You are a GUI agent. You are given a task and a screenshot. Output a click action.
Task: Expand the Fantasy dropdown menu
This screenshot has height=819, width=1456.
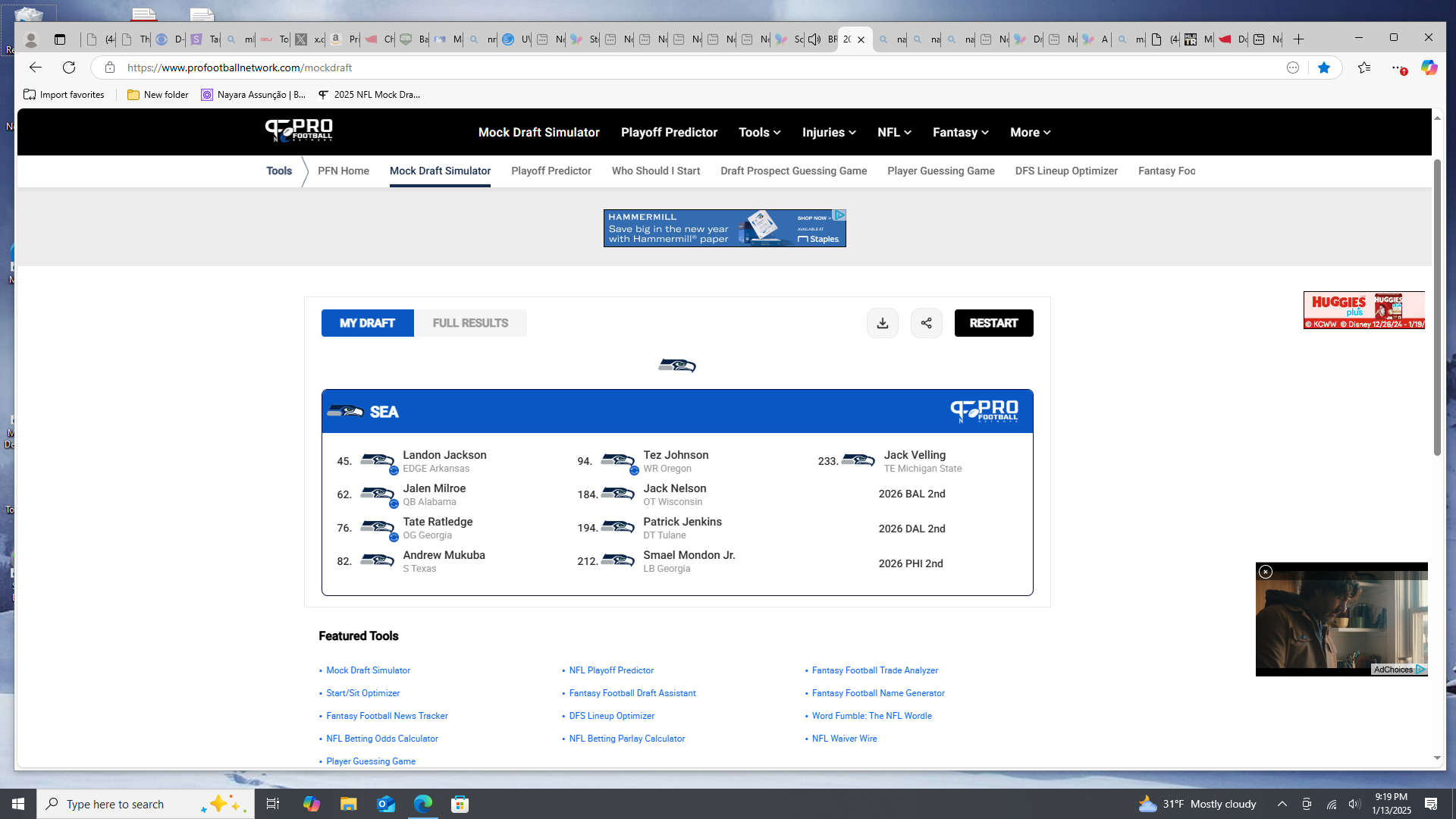(960, 132)
